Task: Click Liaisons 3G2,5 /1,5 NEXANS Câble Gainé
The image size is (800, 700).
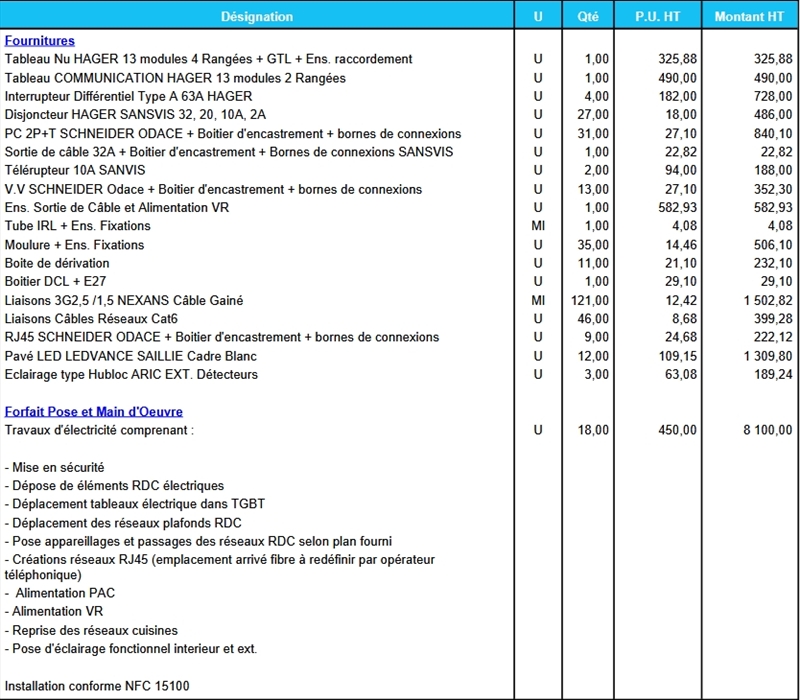Action: point(123,301)
